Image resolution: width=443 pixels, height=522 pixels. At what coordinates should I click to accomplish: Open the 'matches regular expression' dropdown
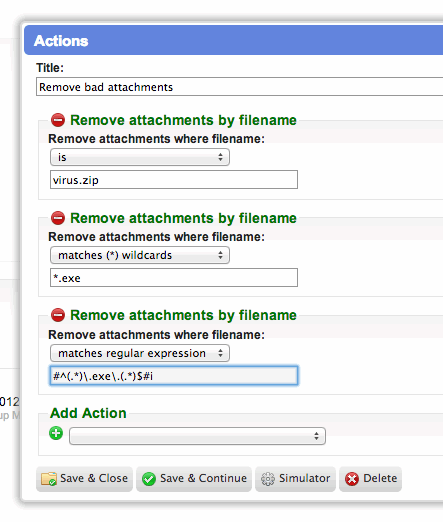(x=140, y=353)
